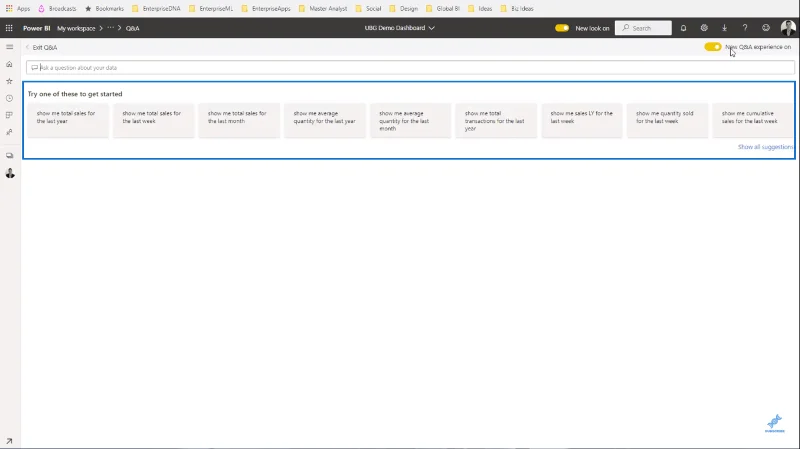Click Show all suggestions link
Screen dimensions: 800x449
(765, 147)
